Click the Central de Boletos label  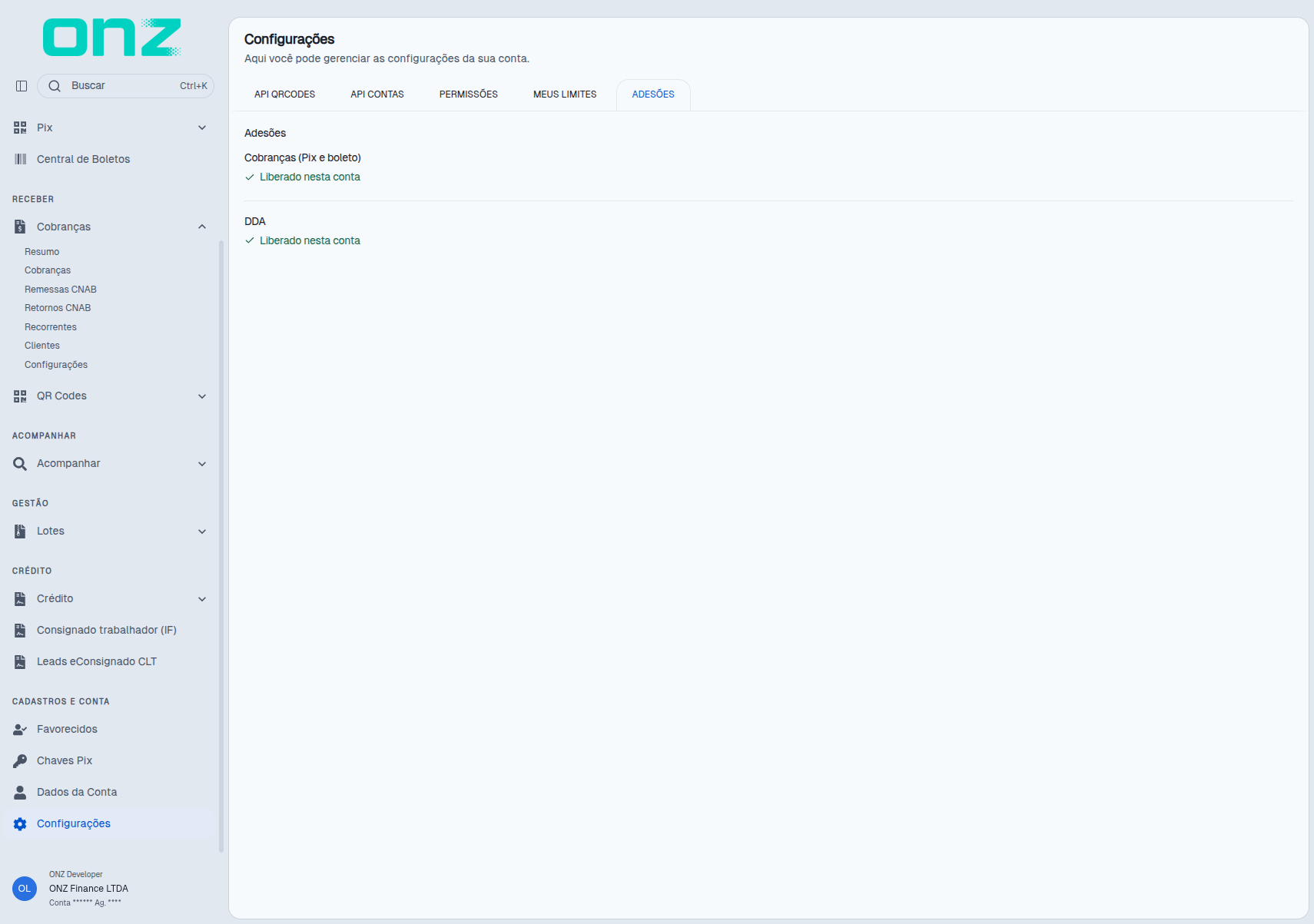(83, 159)
